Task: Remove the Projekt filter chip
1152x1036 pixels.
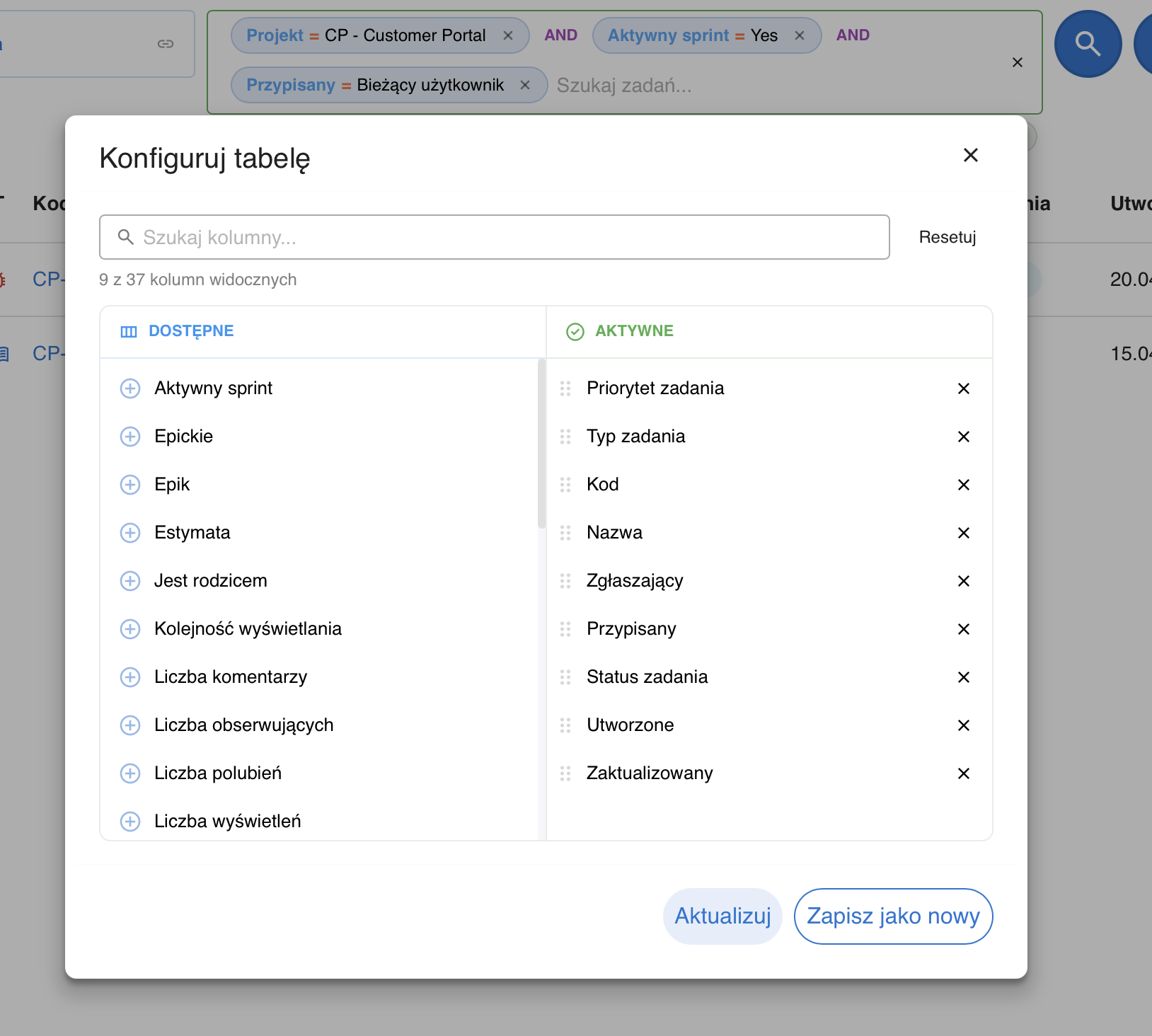Action: [x=508, y=35]
